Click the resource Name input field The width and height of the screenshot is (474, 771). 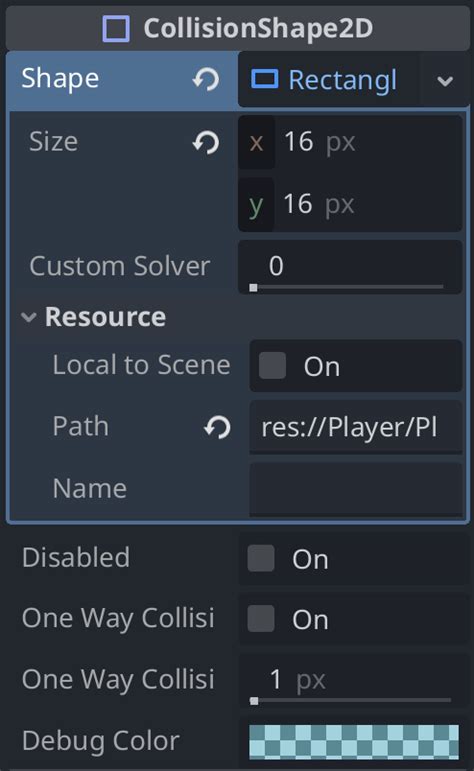(x=356, y=489)
